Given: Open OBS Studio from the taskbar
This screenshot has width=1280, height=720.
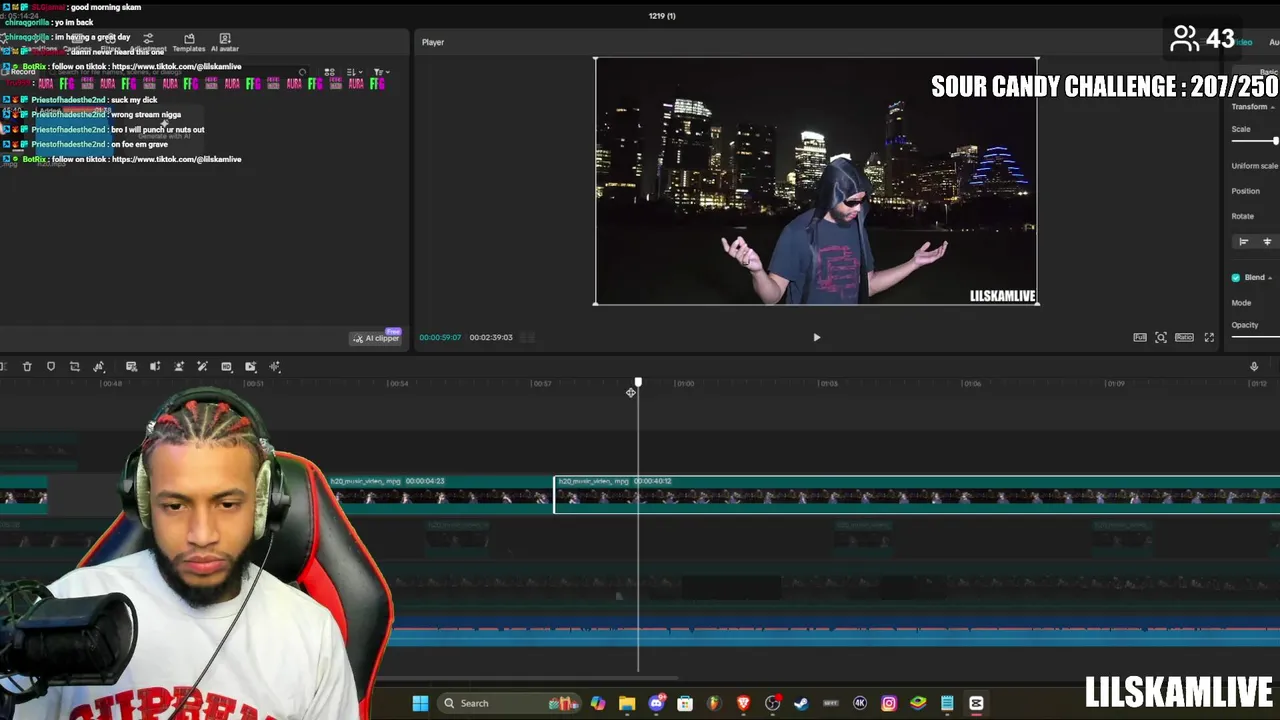Looking at the screenshot, I should [x=772, y=703].
